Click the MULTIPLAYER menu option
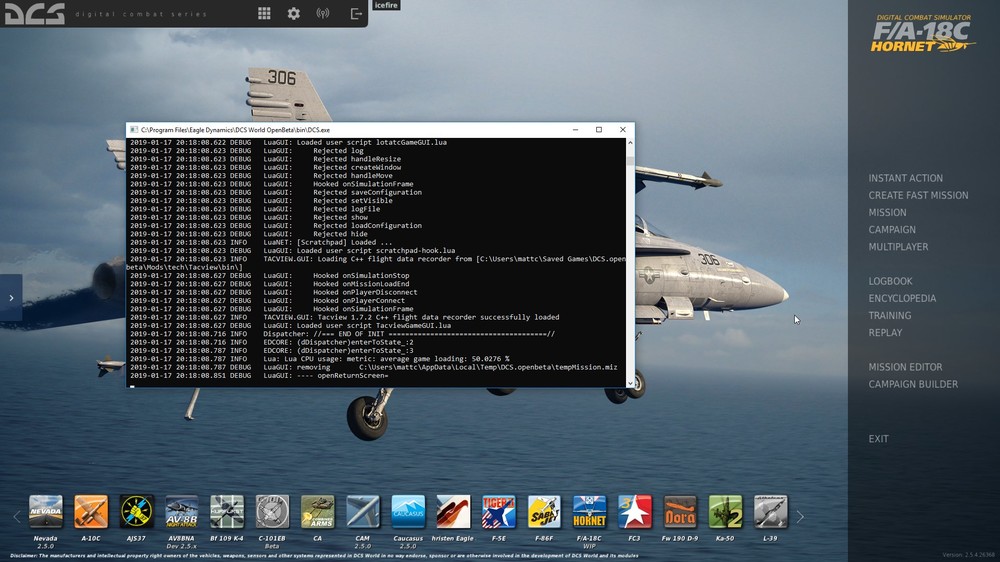 point(898,246)
